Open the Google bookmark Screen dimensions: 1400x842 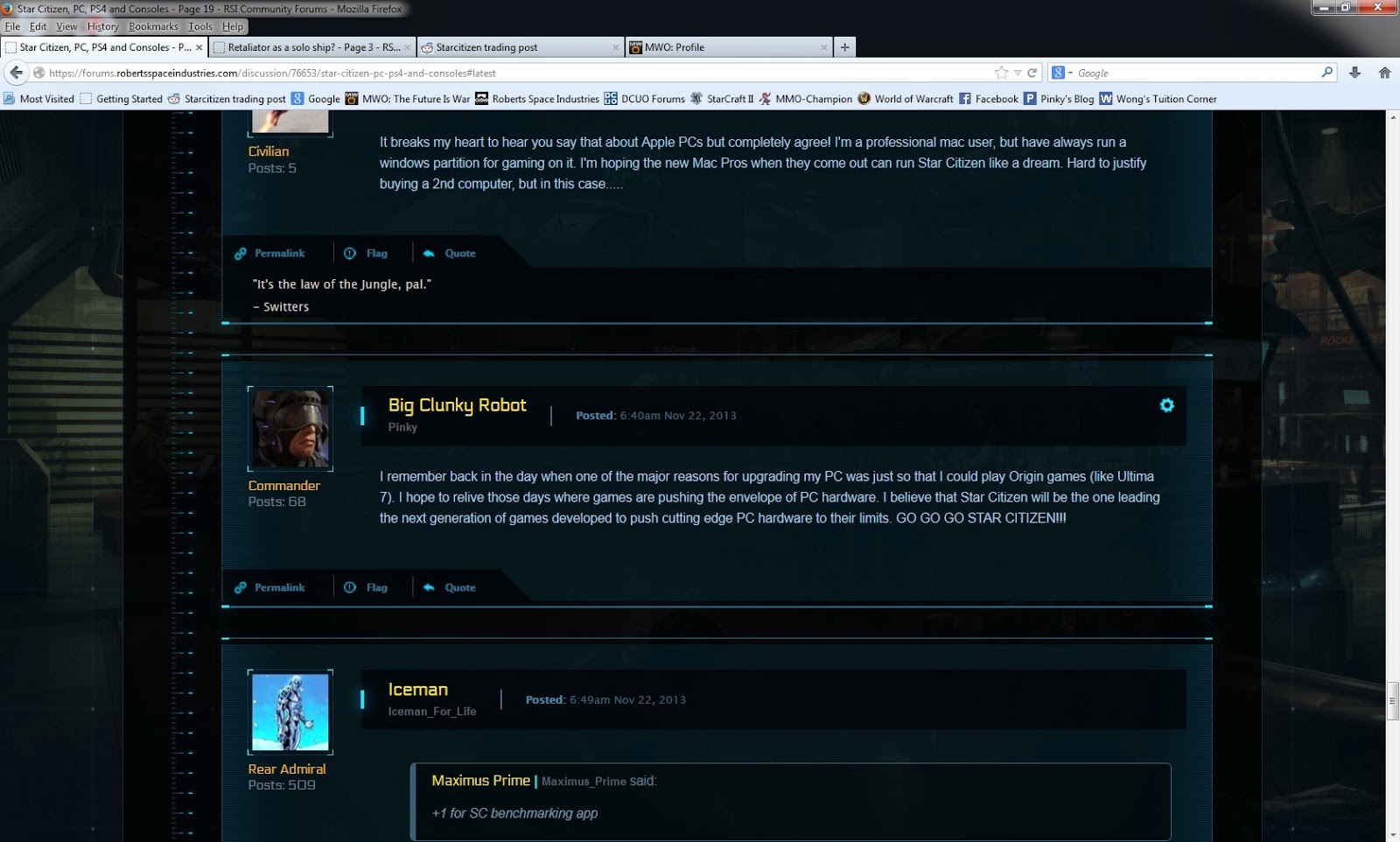316,99
